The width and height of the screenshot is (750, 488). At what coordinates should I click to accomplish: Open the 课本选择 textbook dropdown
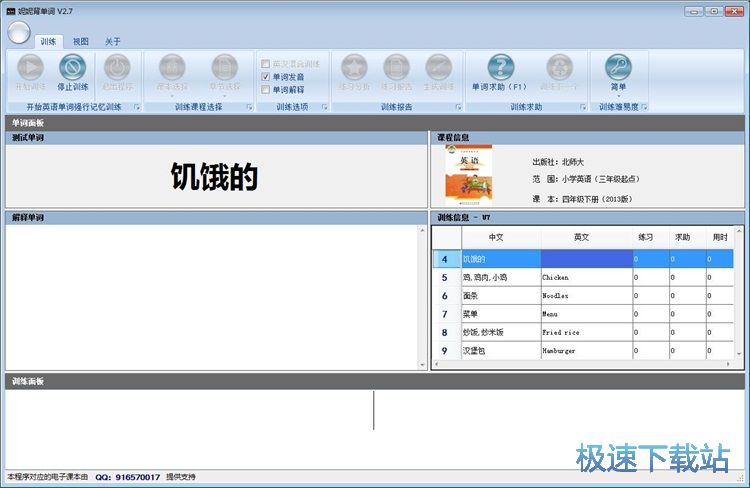pyautogui.click(x=172, y=74)
